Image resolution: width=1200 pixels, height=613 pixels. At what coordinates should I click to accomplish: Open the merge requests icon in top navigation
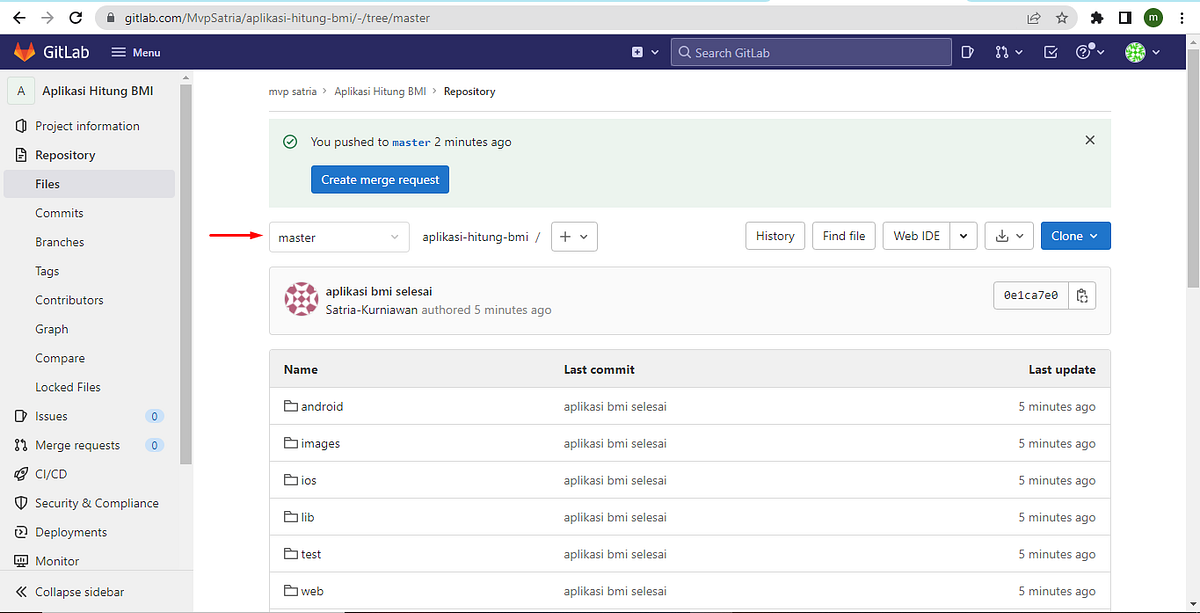tap(1003, 52)
